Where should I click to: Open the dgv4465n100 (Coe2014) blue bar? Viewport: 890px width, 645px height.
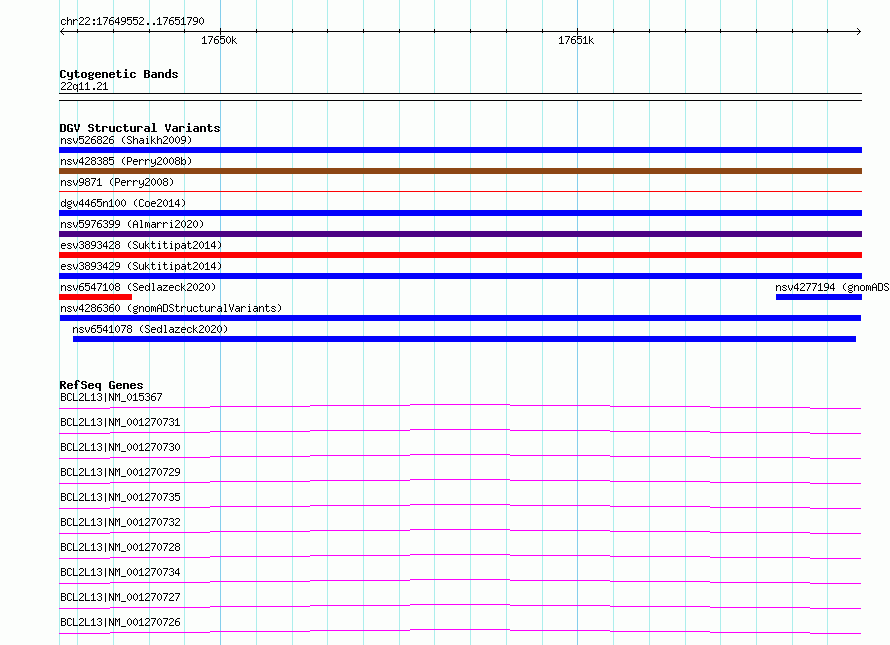pos(460,213)
